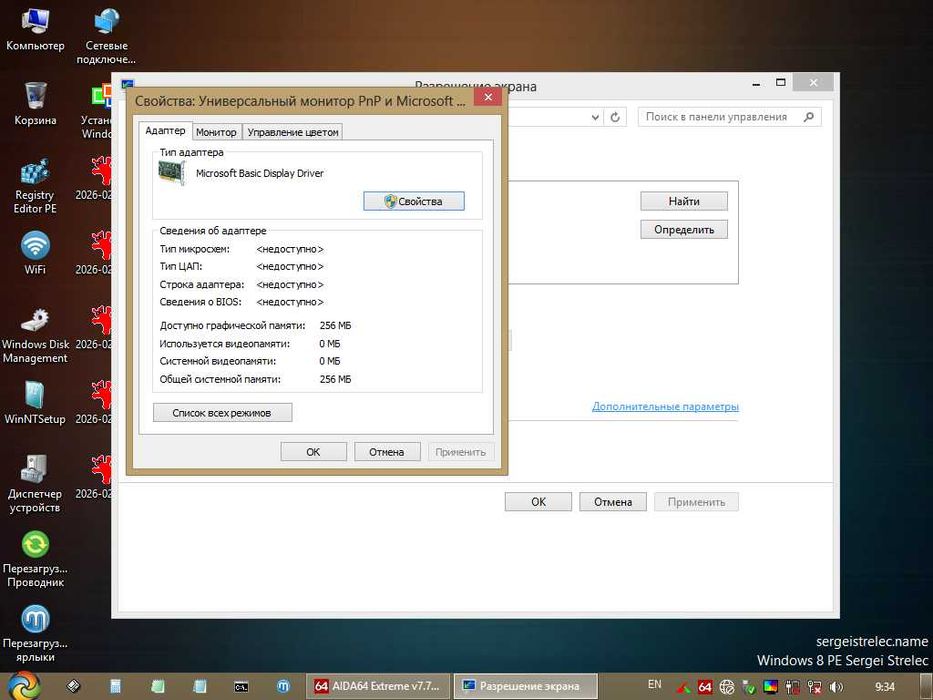Screen dimensions: 933x700
Task: Switch to Разрешение экрана taskbar window
Action: click(526, 686)
